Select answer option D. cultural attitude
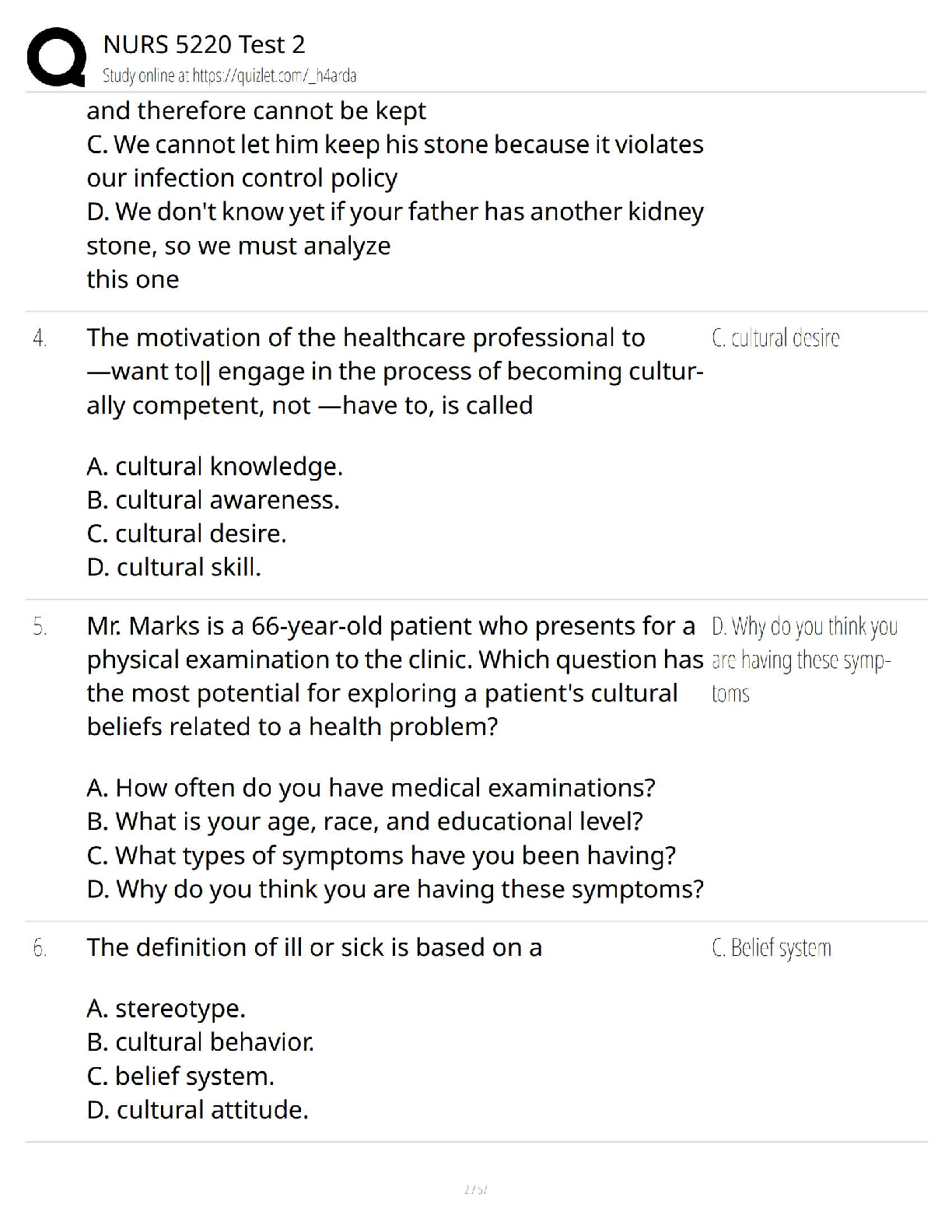 pos(198,1110)
